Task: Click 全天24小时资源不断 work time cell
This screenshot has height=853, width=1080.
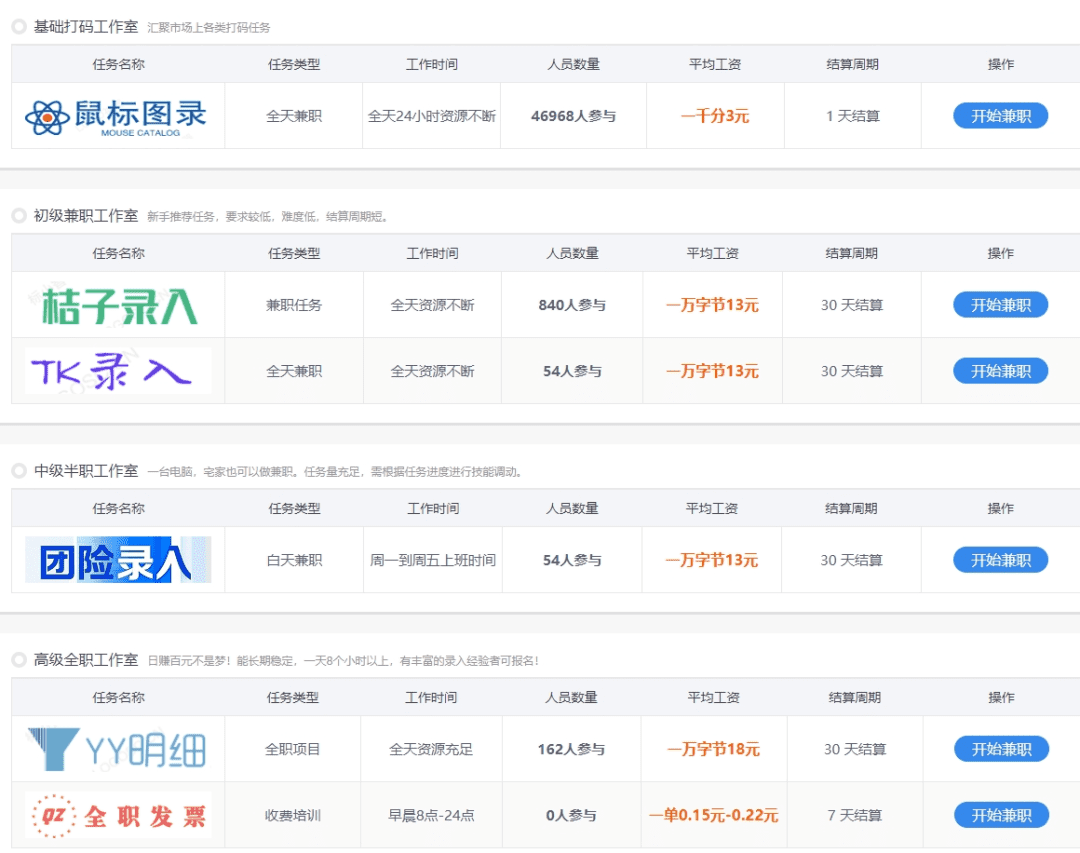Action: tap(432, 116)
